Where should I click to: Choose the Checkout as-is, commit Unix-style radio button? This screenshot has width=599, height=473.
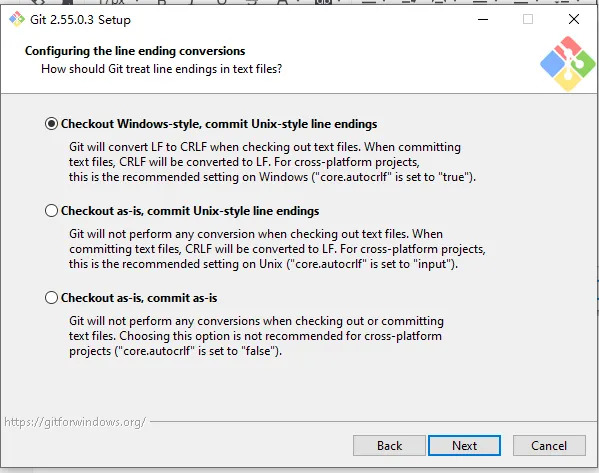51,211
